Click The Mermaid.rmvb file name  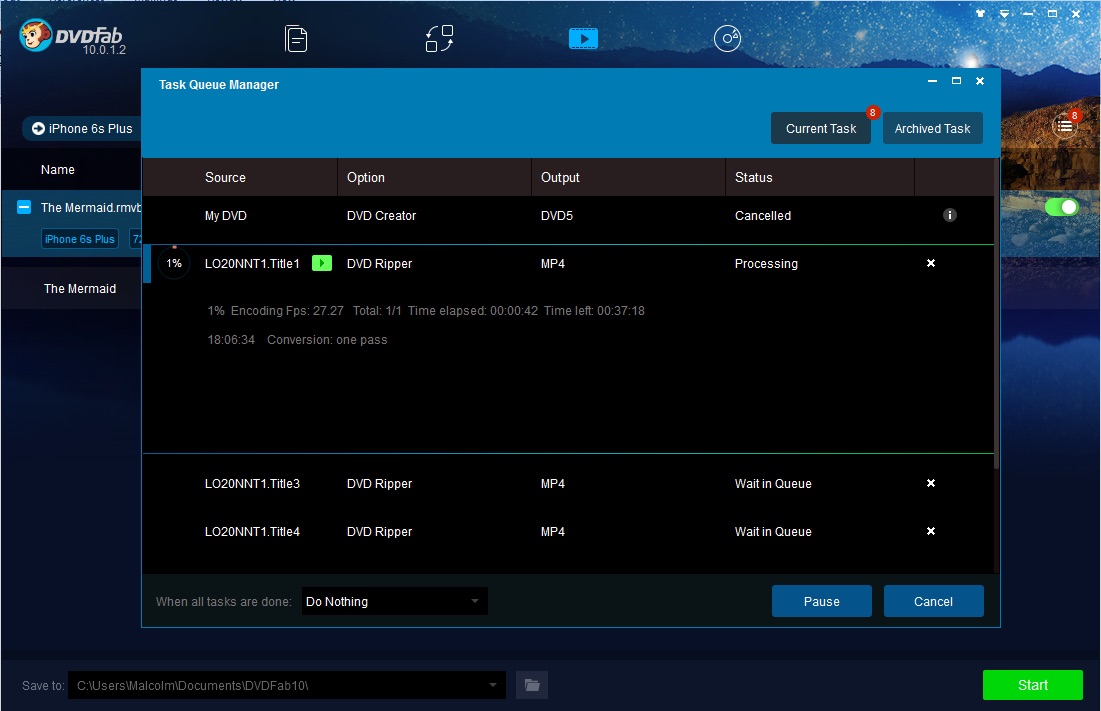91,208
